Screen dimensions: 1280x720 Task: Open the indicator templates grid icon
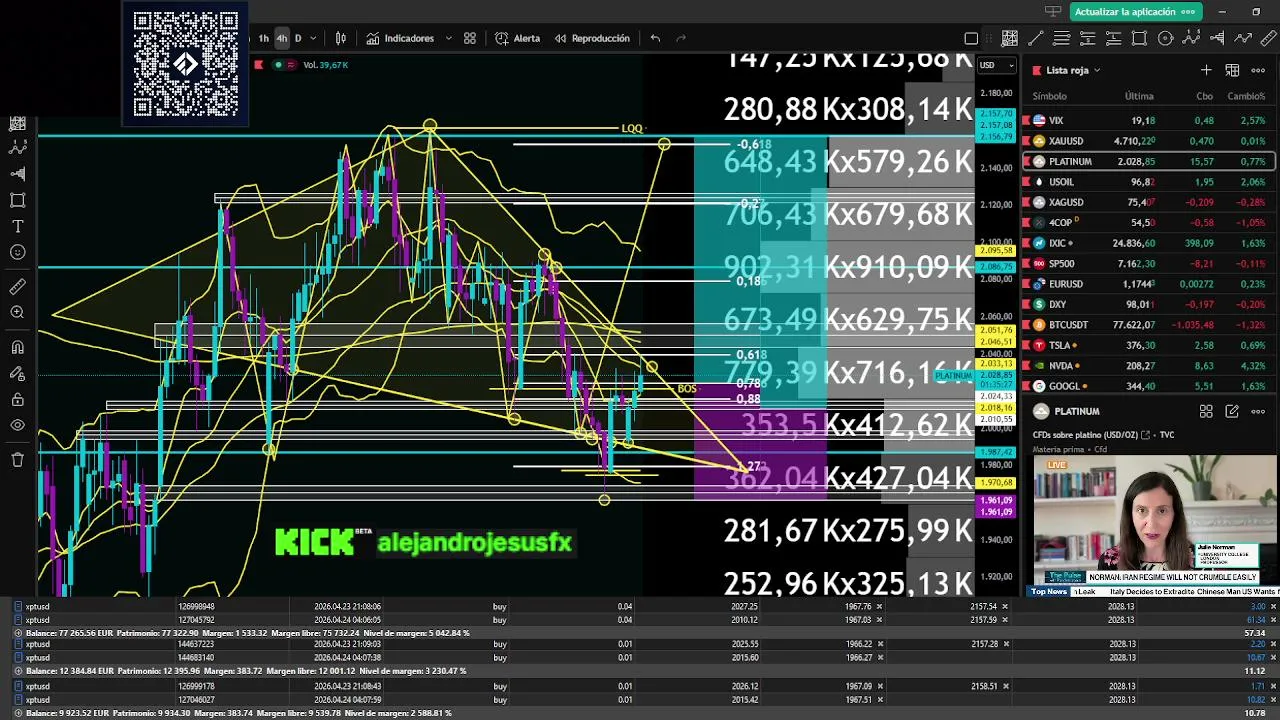point(470,38)
